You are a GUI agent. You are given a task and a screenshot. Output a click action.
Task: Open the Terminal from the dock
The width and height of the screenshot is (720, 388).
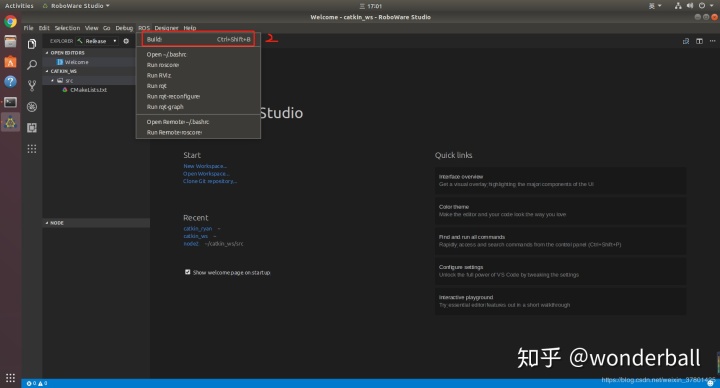(x=10, y=102)
